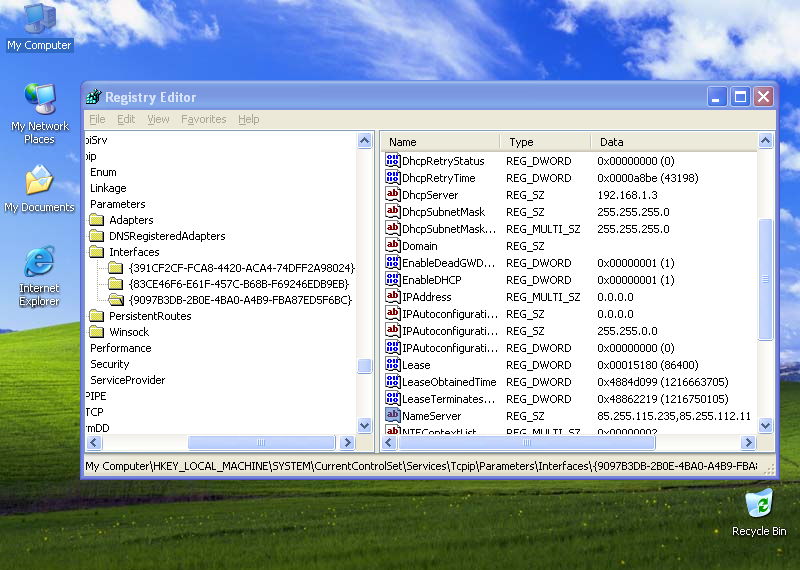Screen dimensions: 800x570
Task: Click the DhcpSubnetMask REG_SZ value icon
Action: coord(392,211)
